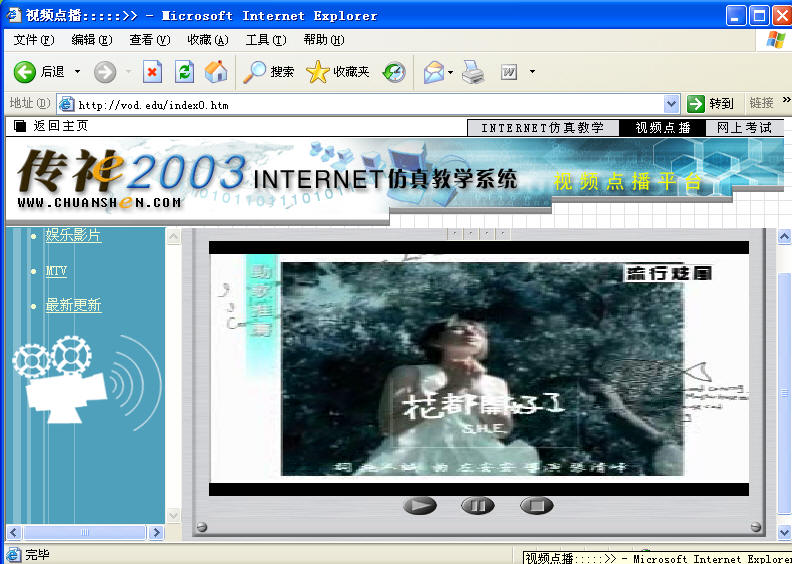Open the MTV category link
Image resolution: width=792 pixels, height=564 pixels.
[x=56, y=271]
